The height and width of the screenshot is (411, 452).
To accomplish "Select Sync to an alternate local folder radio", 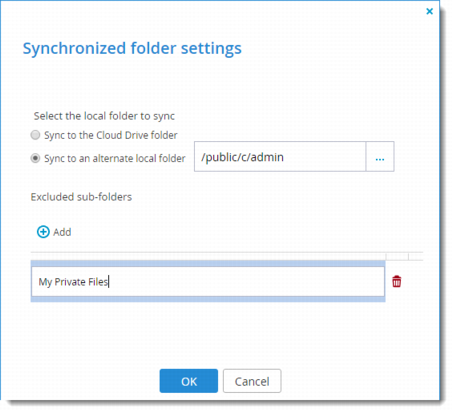I will [x=35, y=158].
